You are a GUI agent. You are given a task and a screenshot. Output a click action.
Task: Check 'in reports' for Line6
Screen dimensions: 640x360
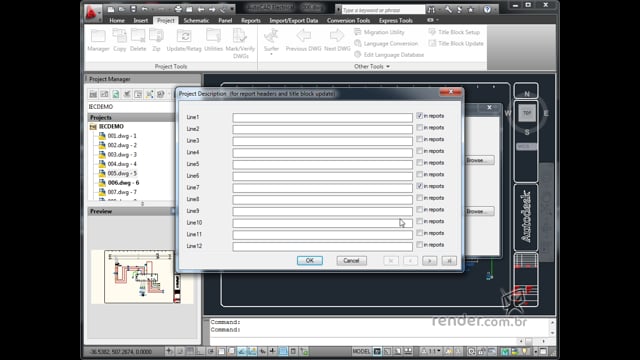pos(420,174)
